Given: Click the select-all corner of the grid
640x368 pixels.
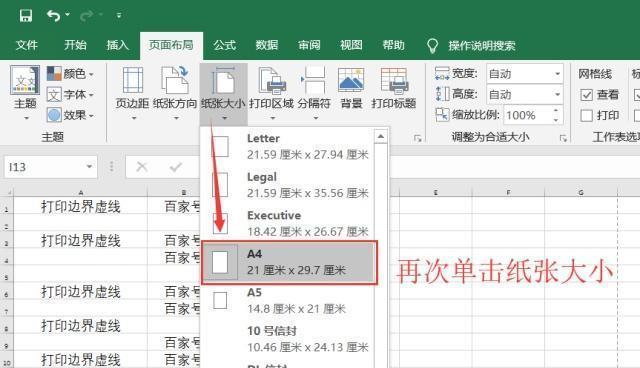Looking at the screenshot, I should click(7, 192).
